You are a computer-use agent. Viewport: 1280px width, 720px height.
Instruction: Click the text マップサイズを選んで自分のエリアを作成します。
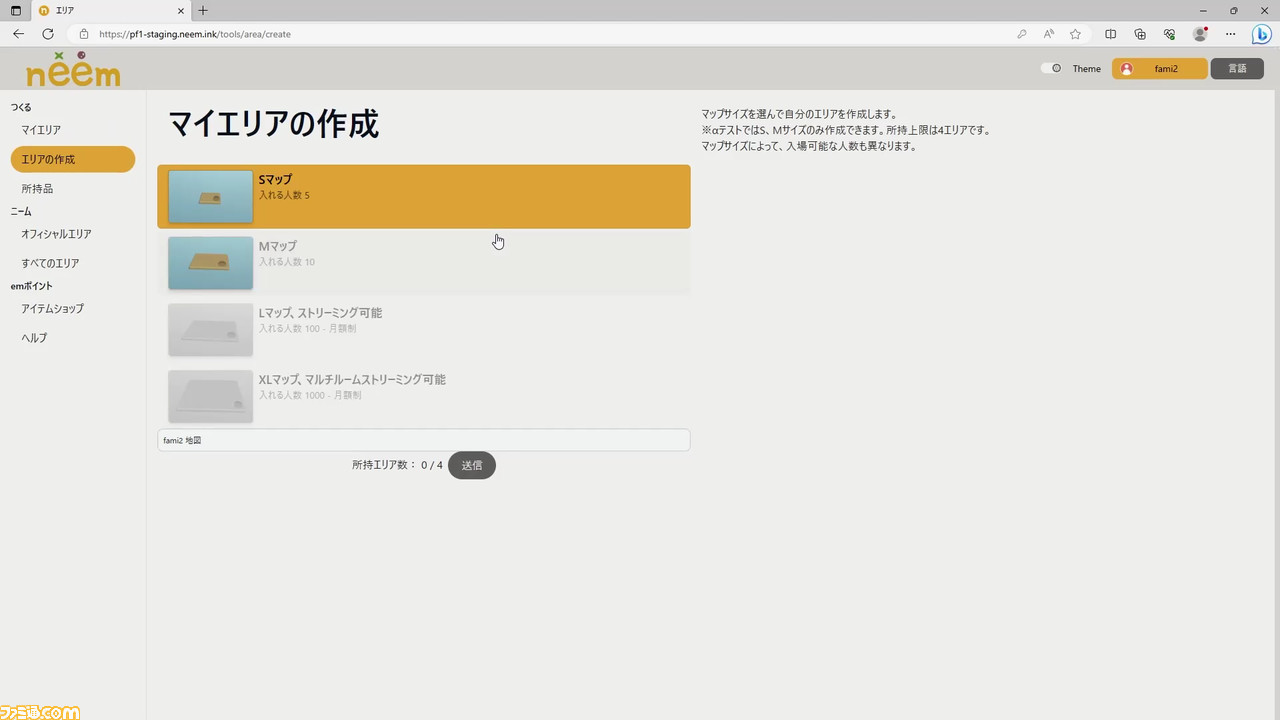[x=799, y=114]
